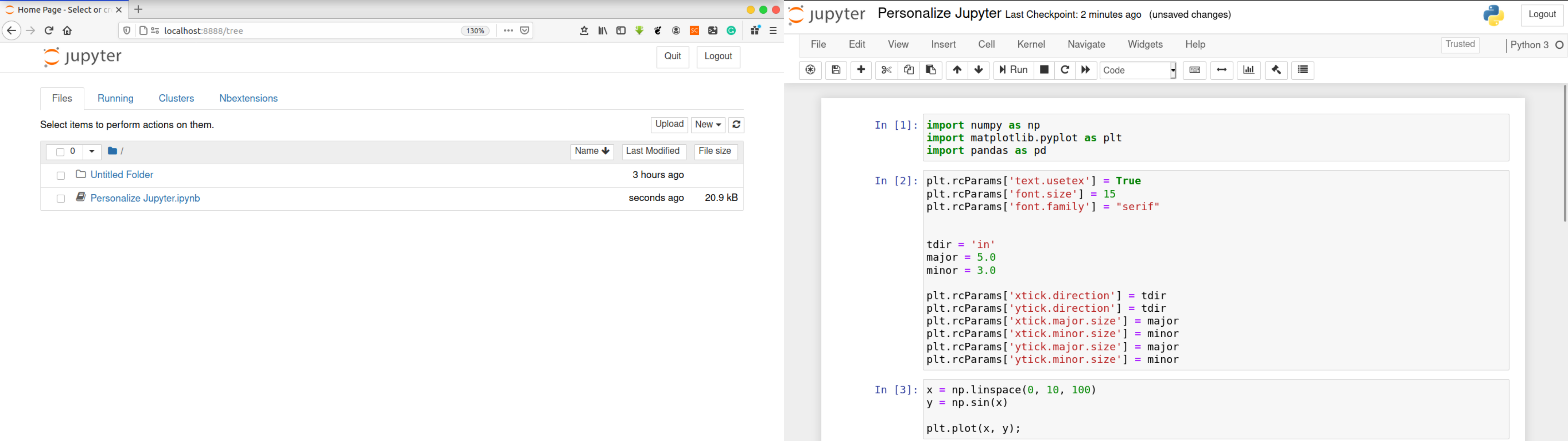Open the Kernel menu

pyautogui.click(x=1031, y=45)
